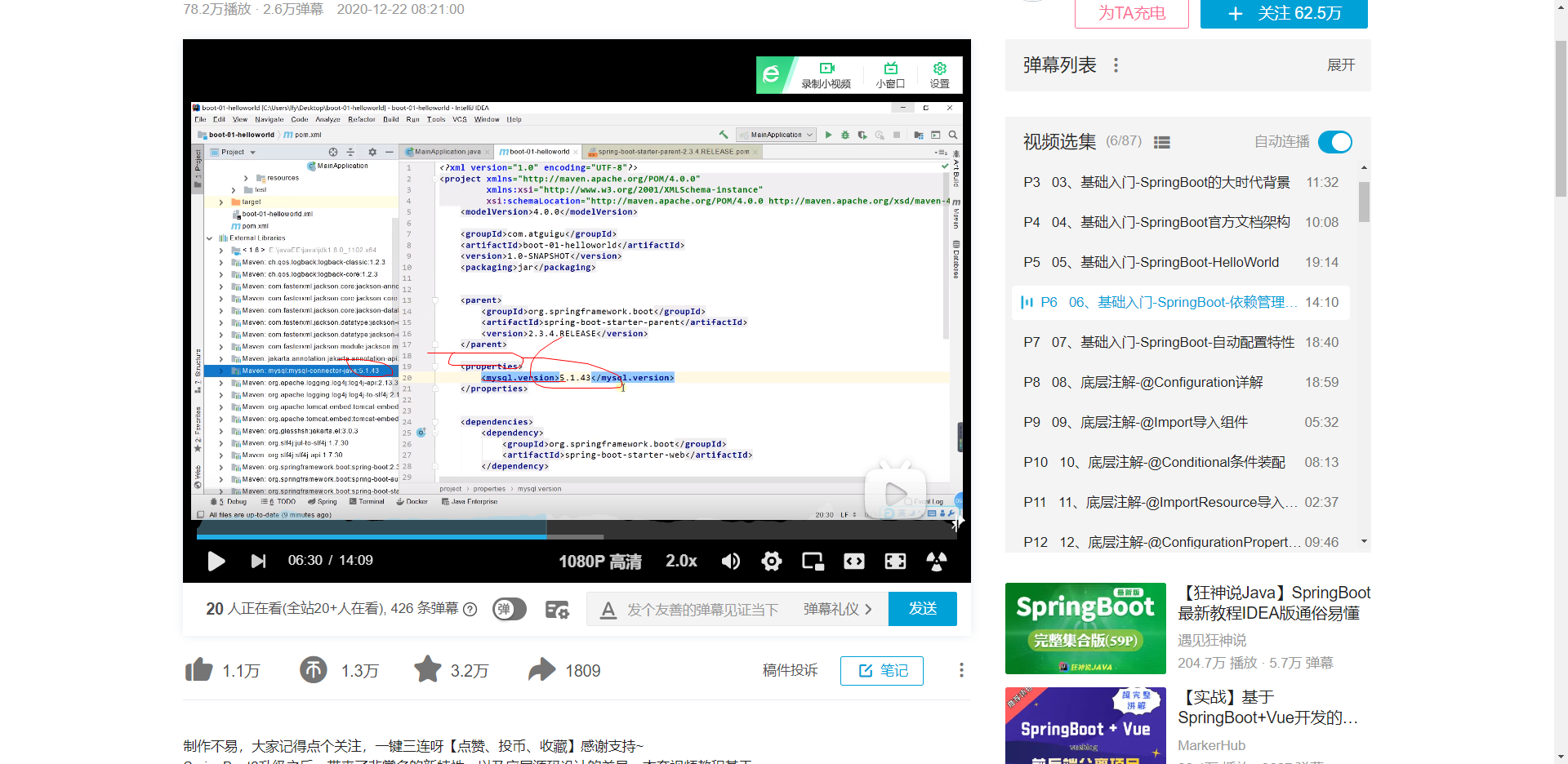Click 小窗口 mini window overlay button

[x=890, y=75]
